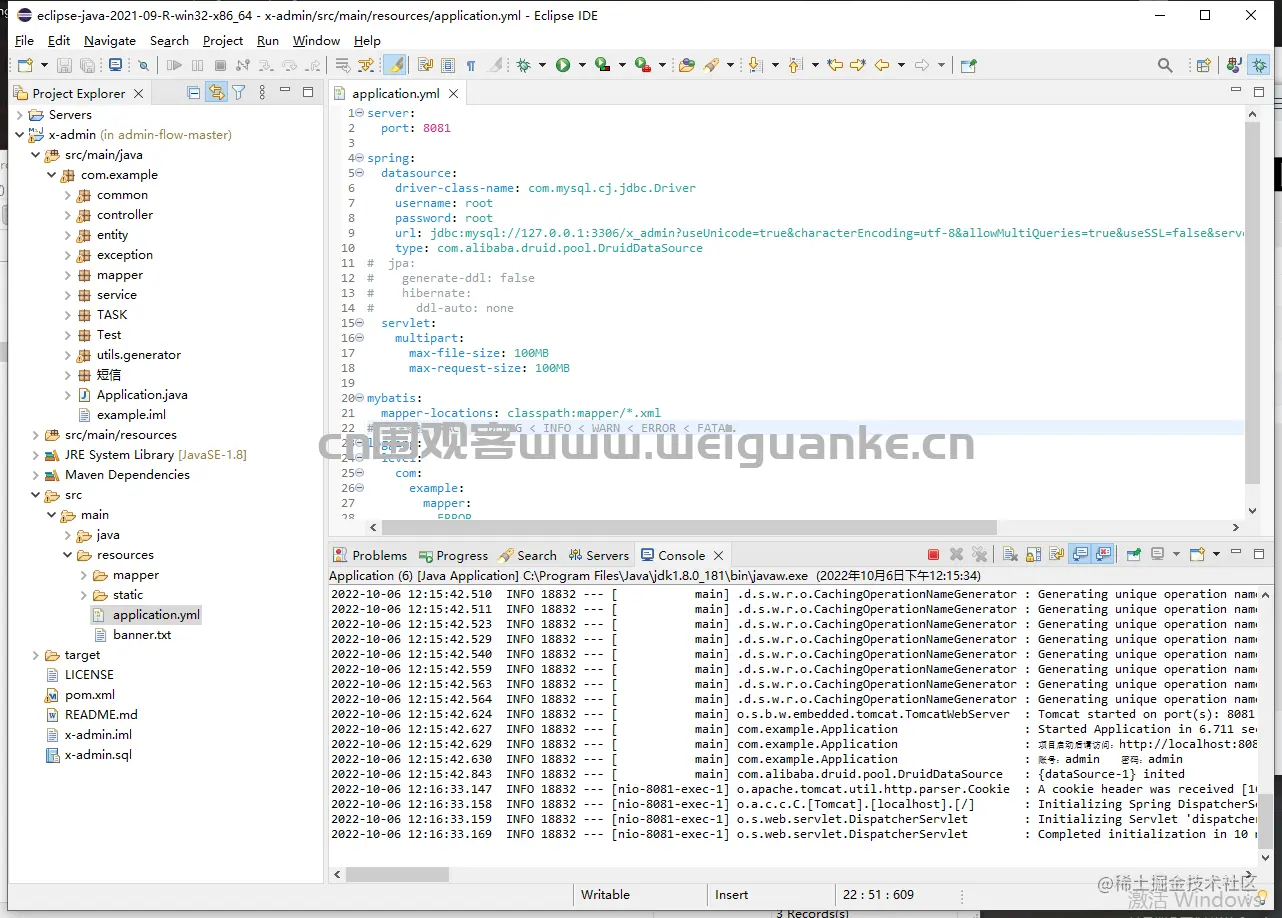Screen dimensions: 1282x918
Task: Open the Run button dropdown arrow
Action: point(582,65)
